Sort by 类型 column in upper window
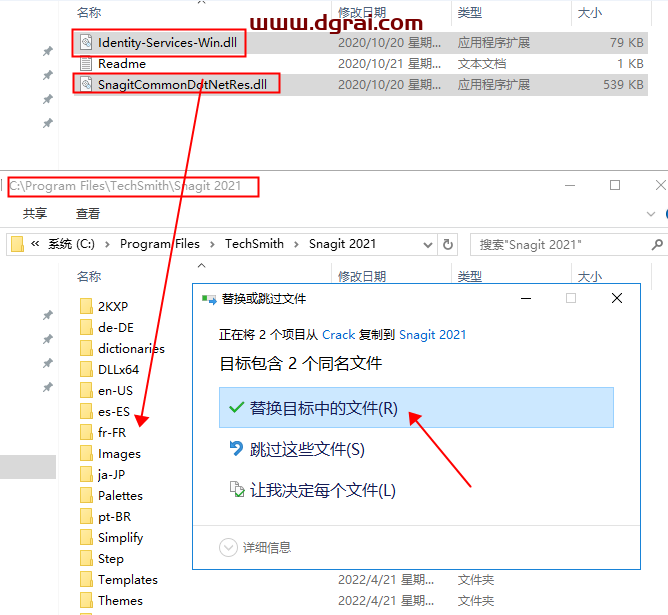Viewport: 668px width, 615px height. point(469,13)
